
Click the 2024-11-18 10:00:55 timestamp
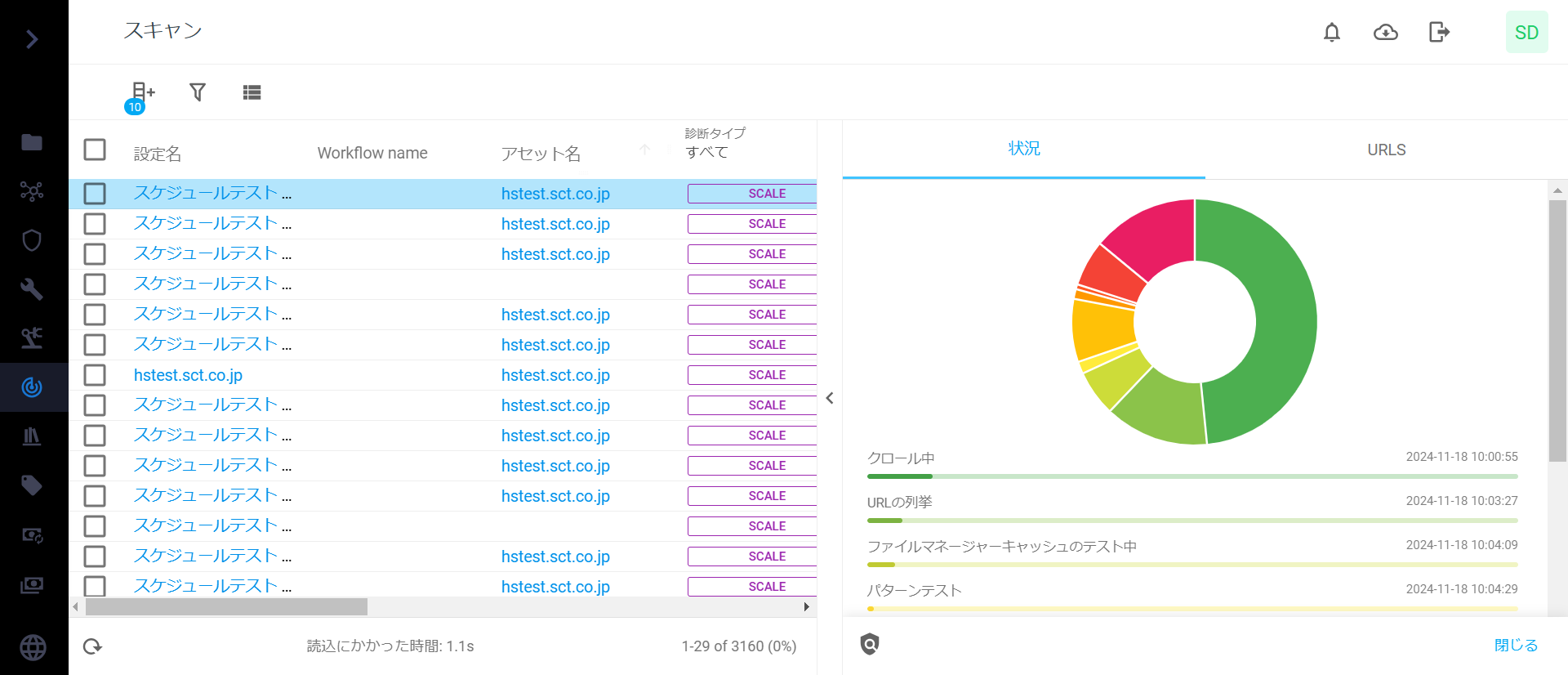[1462, 457]
